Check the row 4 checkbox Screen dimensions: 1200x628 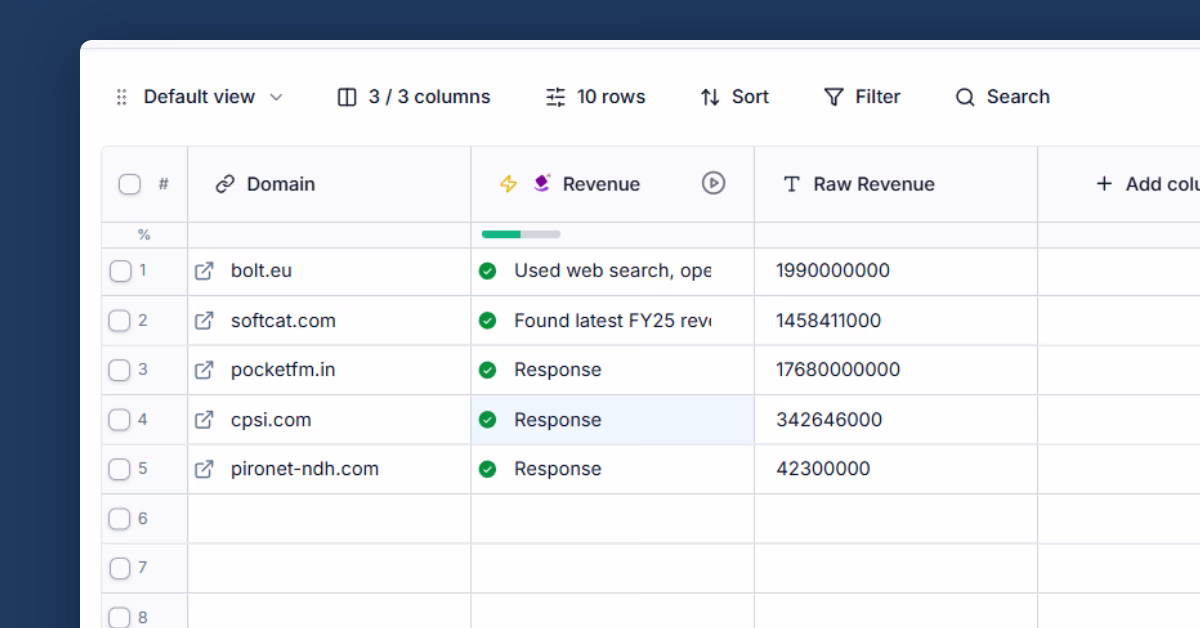pyautogui.click(x=120, y=420)
